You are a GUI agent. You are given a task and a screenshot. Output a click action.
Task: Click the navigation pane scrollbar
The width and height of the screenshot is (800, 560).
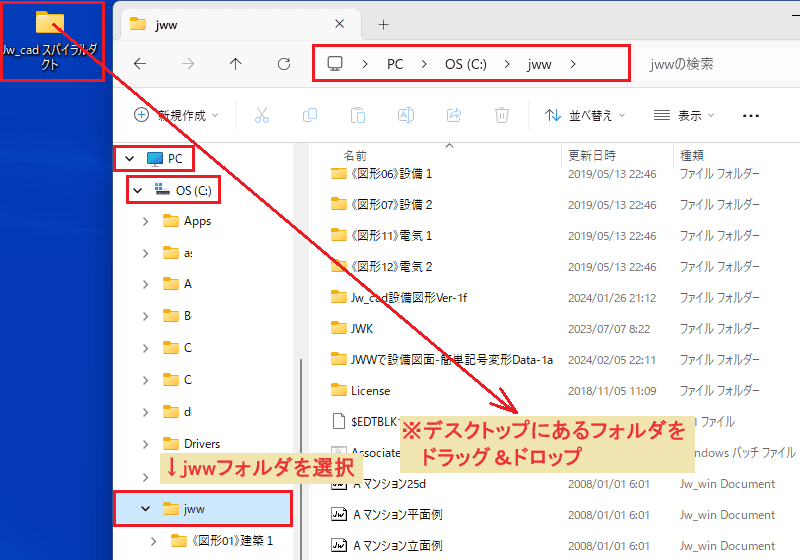[x=301, y=459]
